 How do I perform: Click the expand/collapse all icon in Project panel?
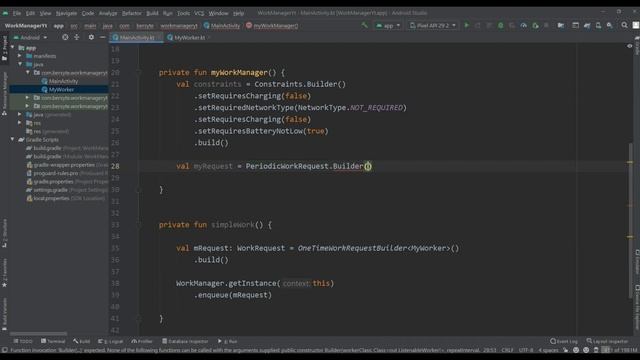pyautogui.click(x=76, y=37)
